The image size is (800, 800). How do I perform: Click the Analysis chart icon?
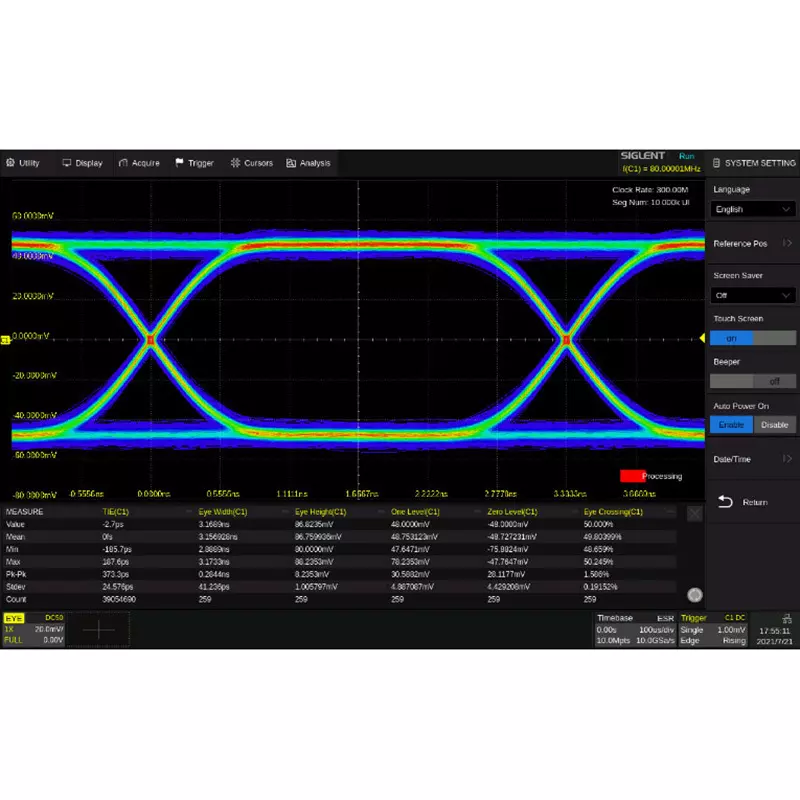click(291, 163)
